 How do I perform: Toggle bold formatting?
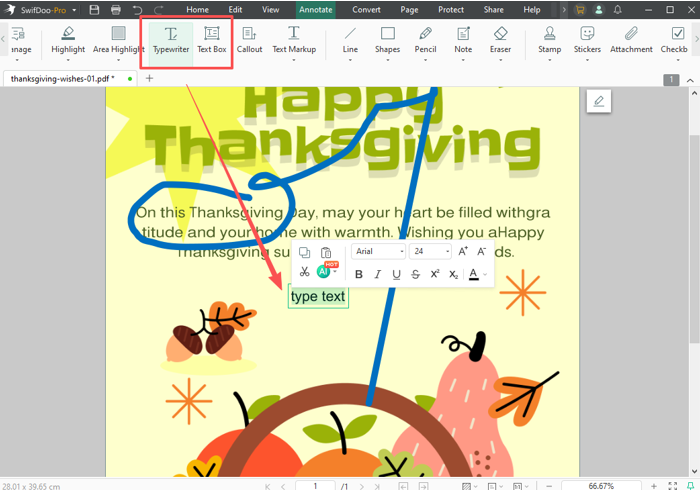click(x=358, y=274)
